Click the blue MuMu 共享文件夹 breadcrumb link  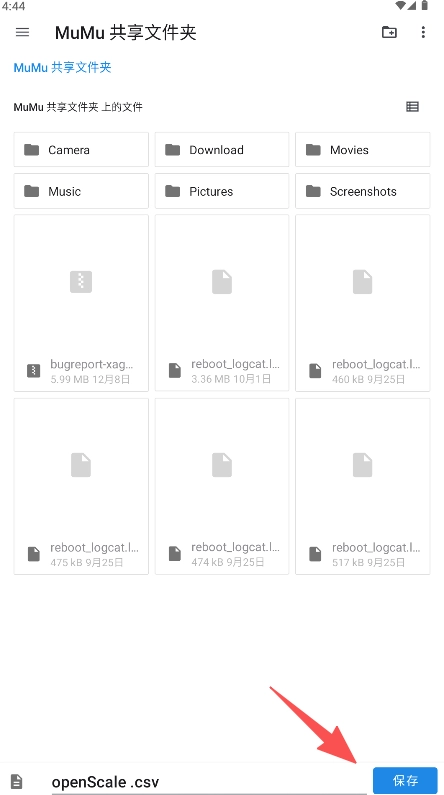pyautogui.click(x=62, y=67)
